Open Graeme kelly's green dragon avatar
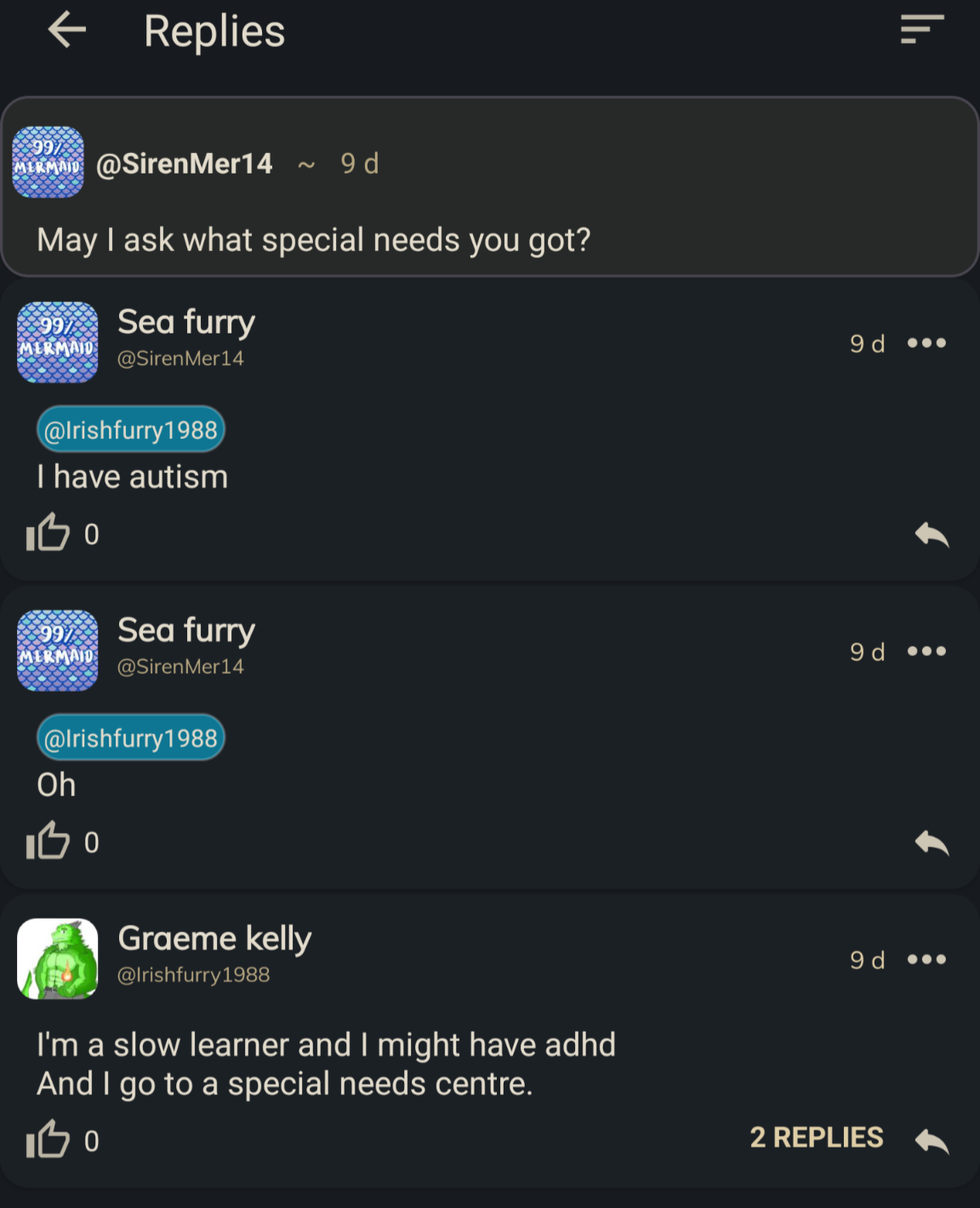Screen dimensions: 980x1208 58,959
